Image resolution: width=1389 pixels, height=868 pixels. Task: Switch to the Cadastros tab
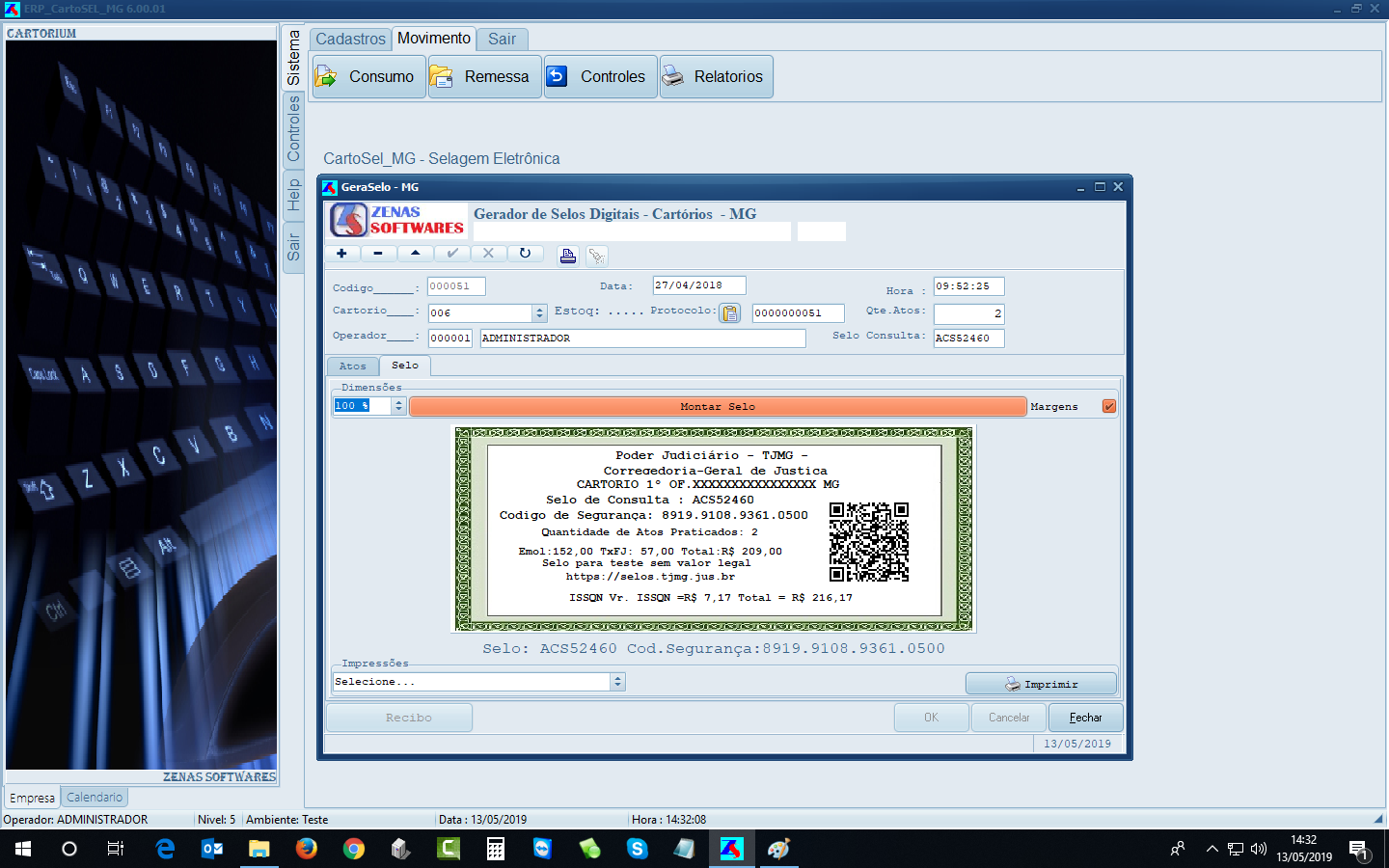tap(350, 40)
